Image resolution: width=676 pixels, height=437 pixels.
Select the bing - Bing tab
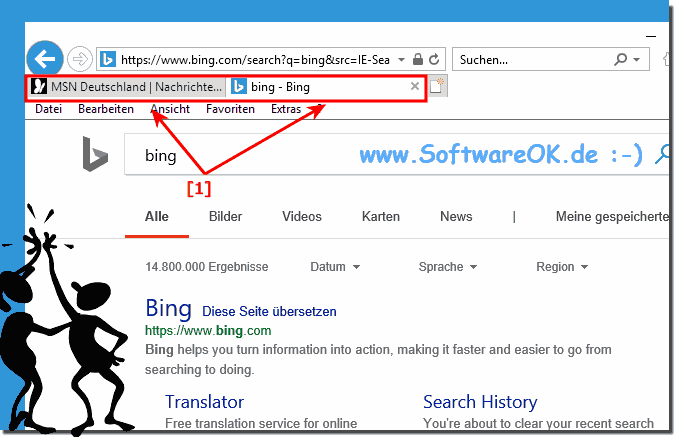[326, 87]
